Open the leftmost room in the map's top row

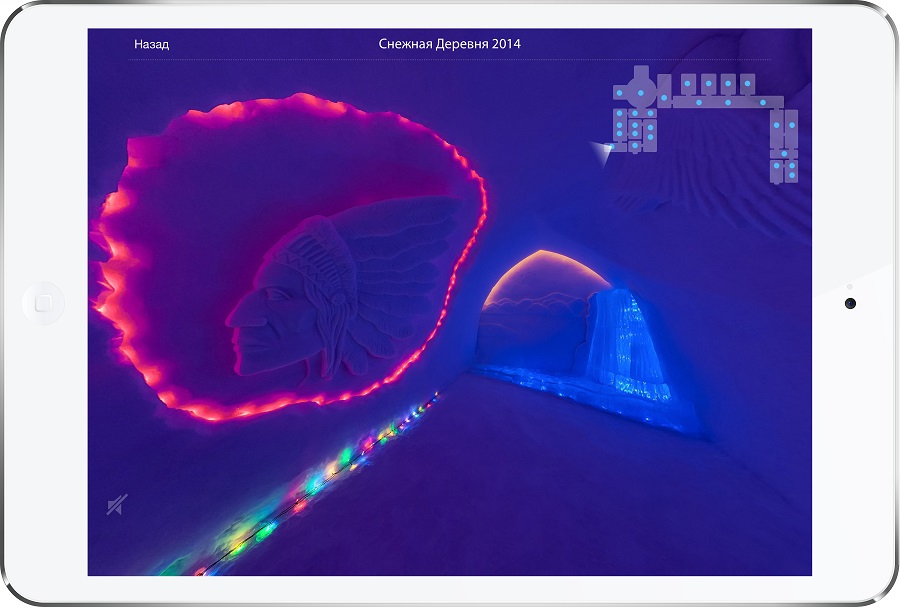click(x=688, y=84)
